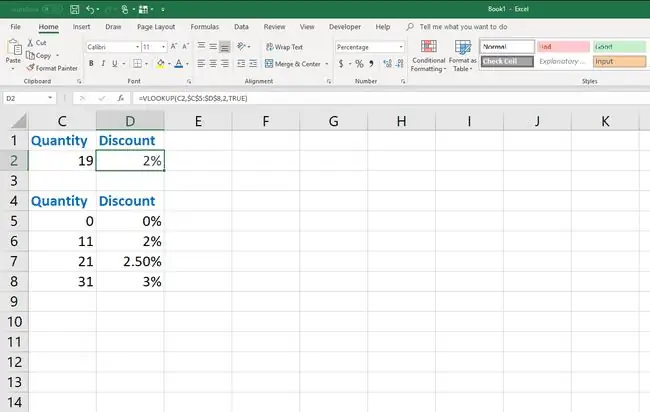The height and width of the screenshot is (412, 650).
Task: Open the Format as Table menu
Action: click(463, 56)
